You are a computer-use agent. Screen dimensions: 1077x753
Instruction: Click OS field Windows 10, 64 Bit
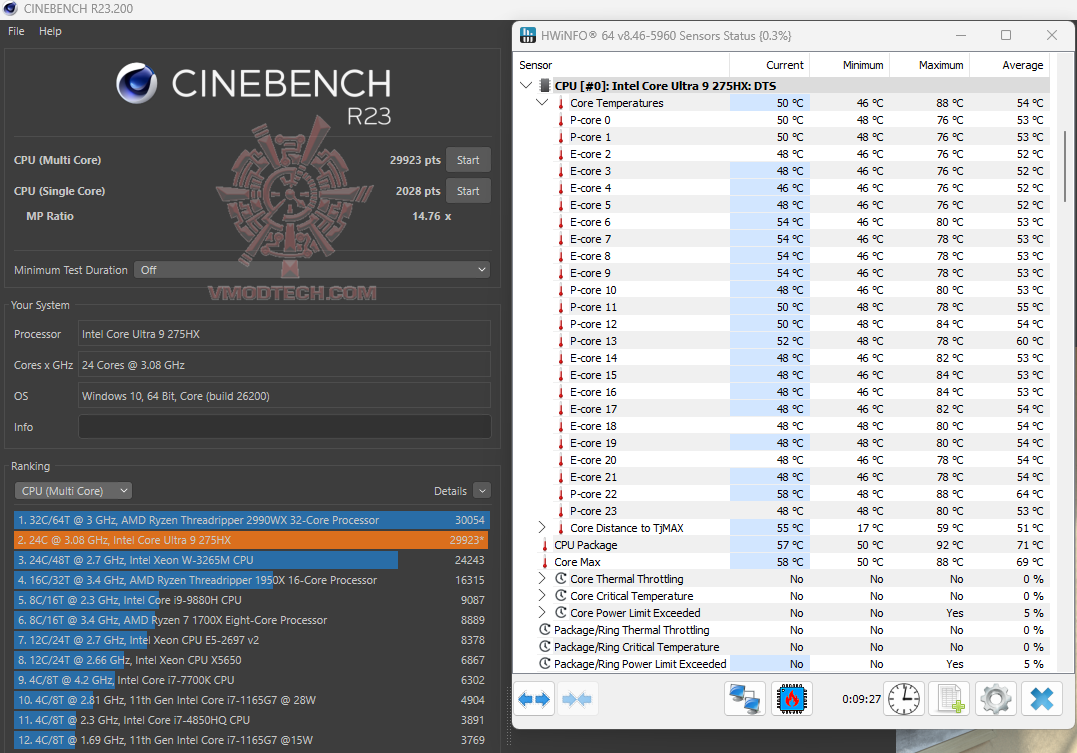(x=284, y=396)
